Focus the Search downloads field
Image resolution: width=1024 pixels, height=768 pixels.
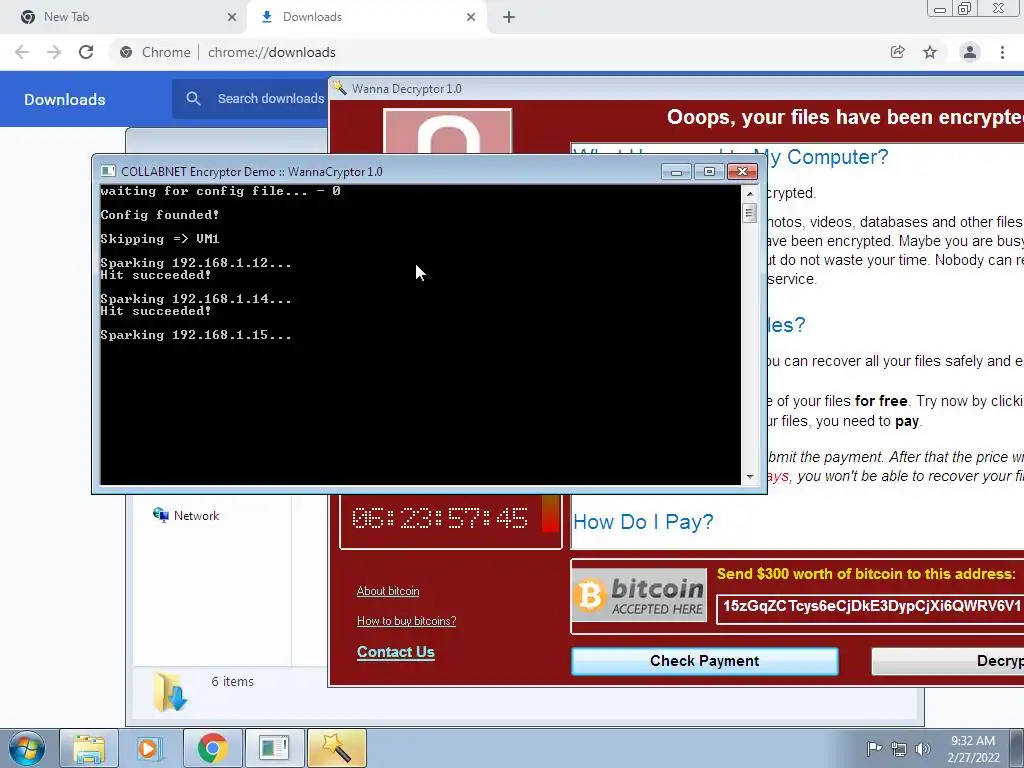270,99
